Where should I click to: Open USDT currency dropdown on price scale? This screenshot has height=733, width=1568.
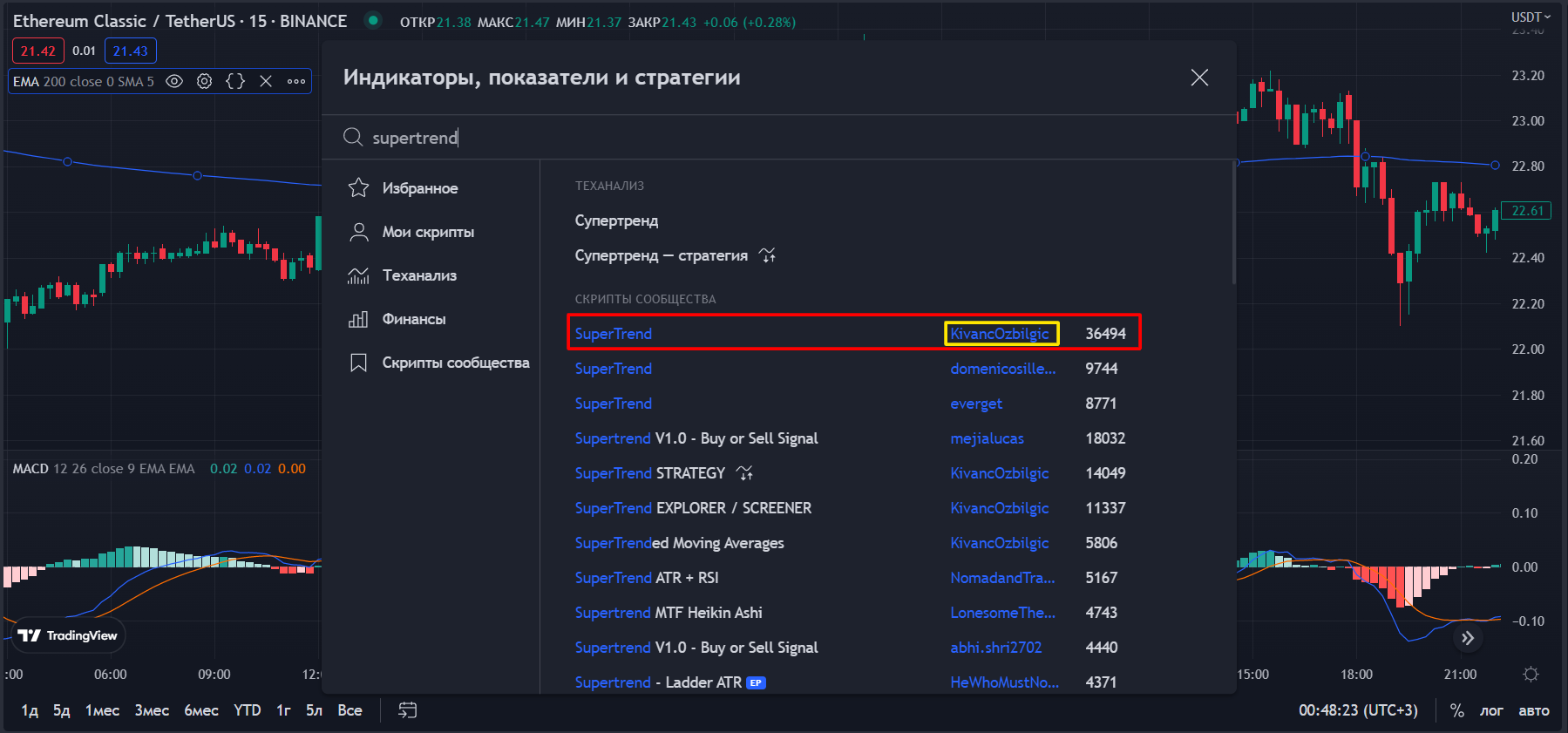pyautogui.click(x=1531, y=17)
